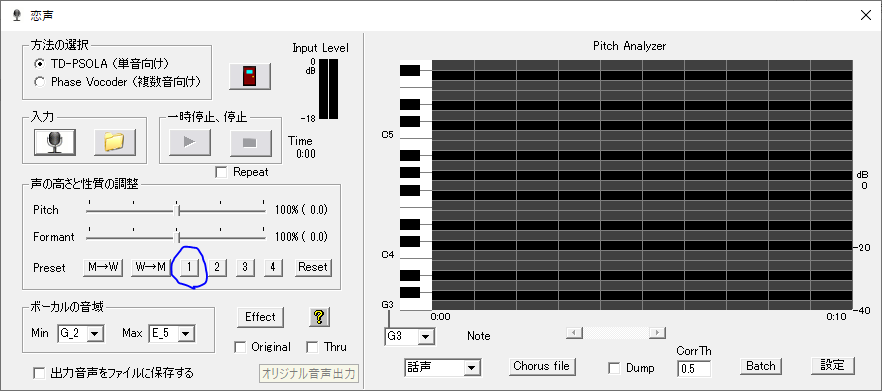Start playback with the play button
Image resolution: width=882 pixels, height=391 pixels.
pos(190,142)
